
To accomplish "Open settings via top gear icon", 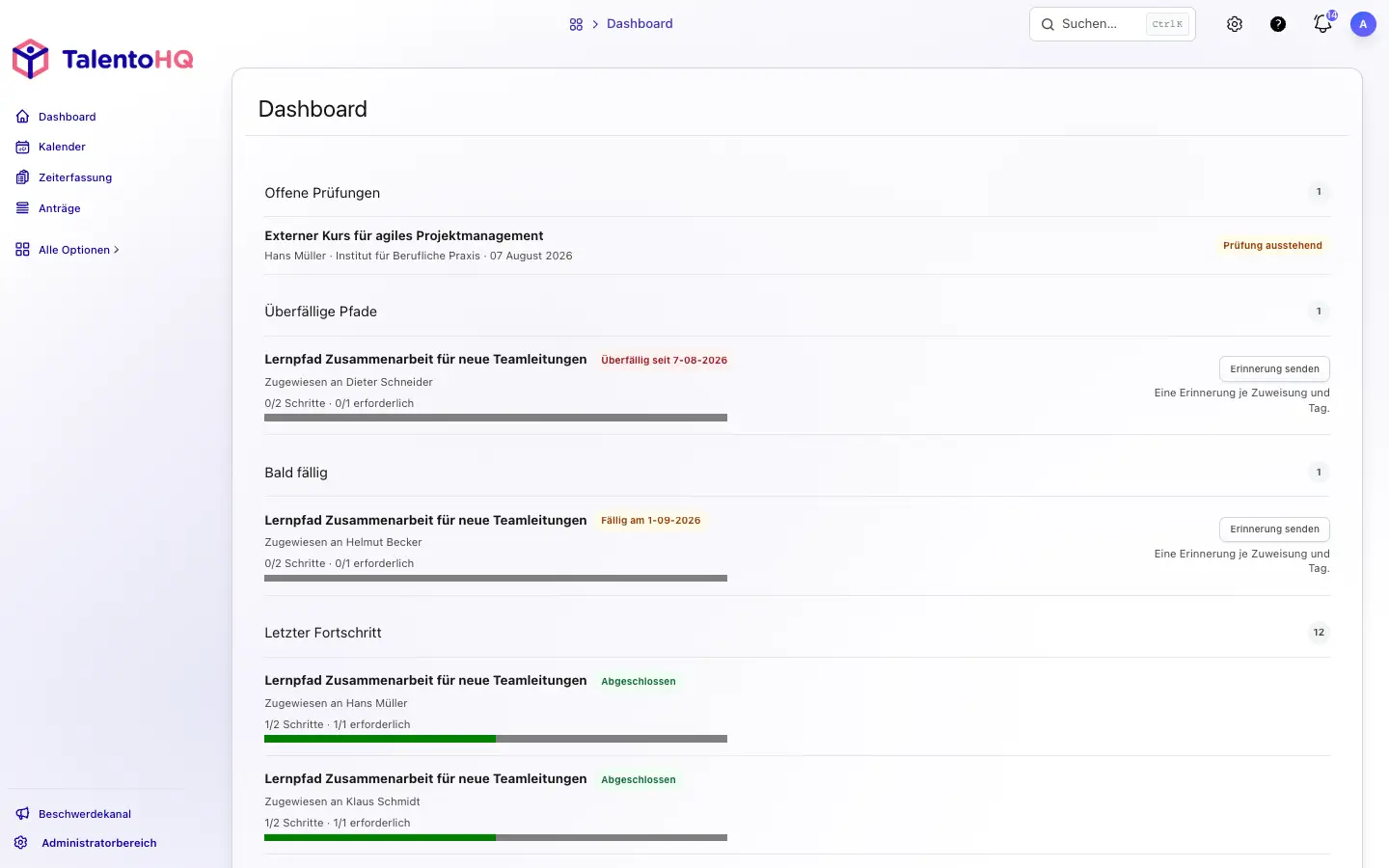I will pos(1235,24).
